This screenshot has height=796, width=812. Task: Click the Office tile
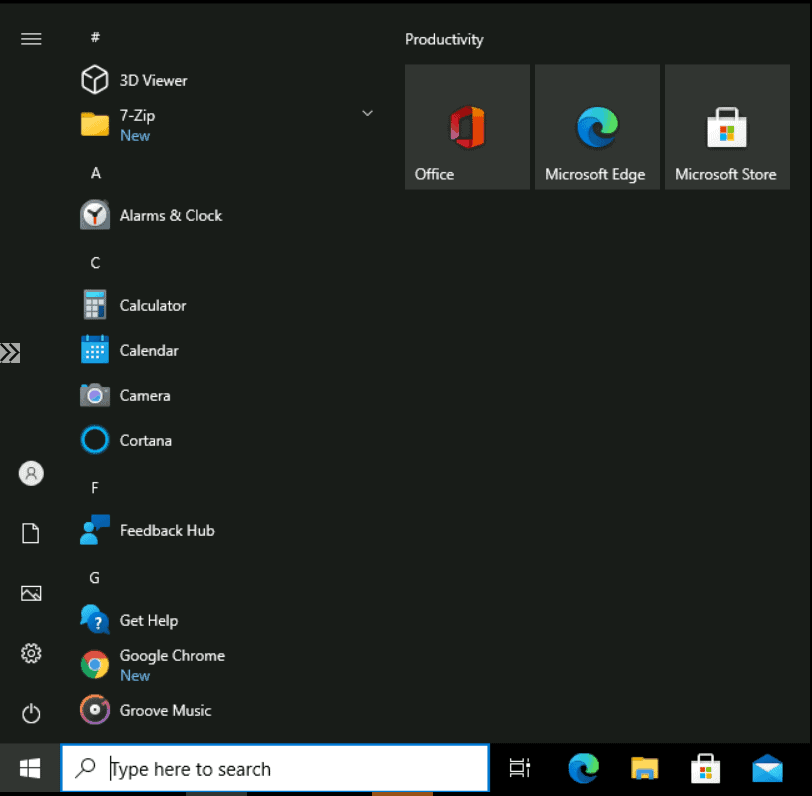point(467,127)
